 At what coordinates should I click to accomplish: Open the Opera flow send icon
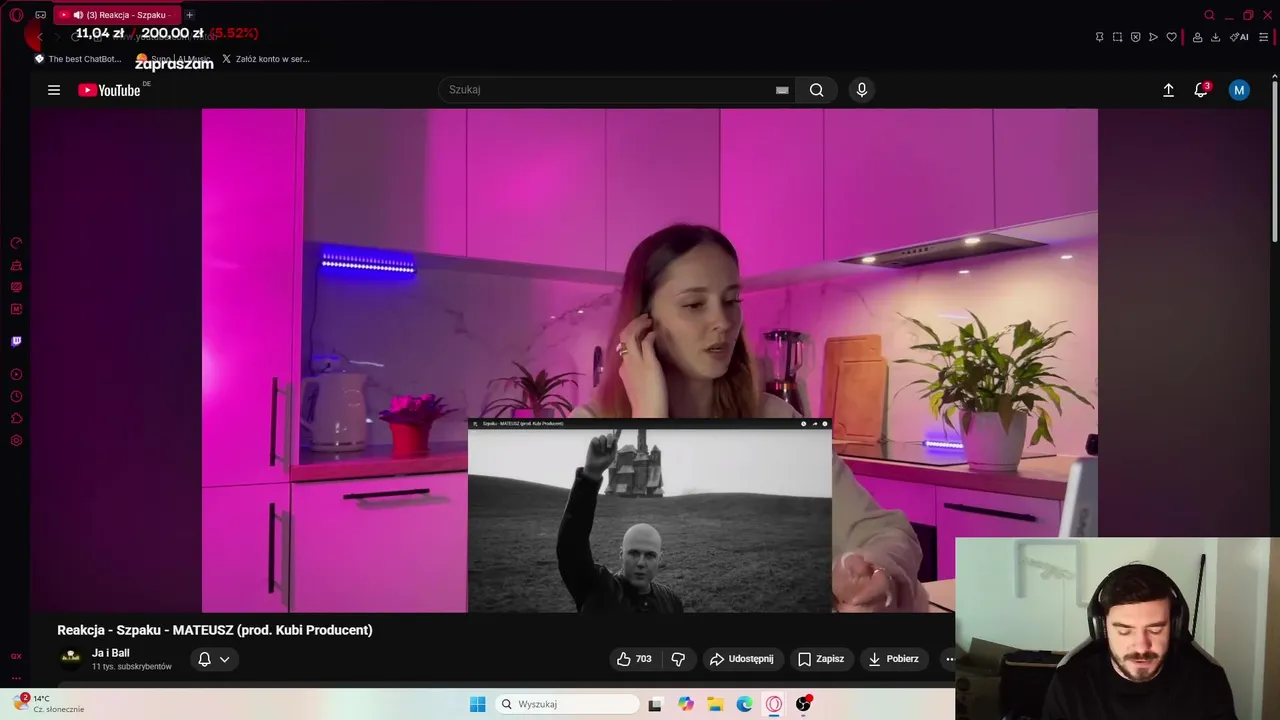[1153, 37]
